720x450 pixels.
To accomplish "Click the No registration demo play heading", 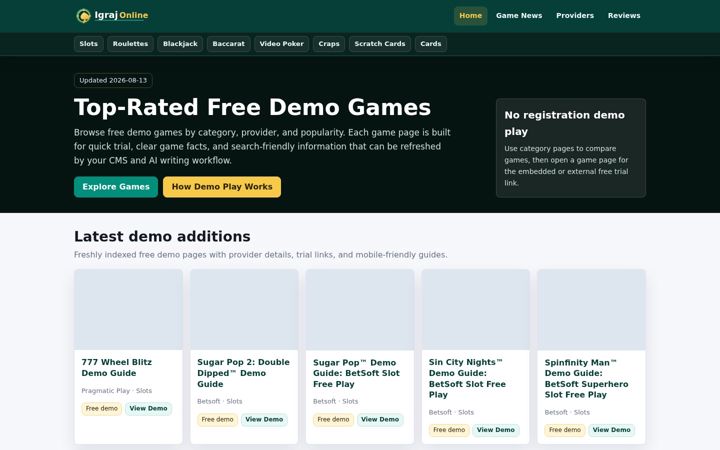I will coord(564,123).
